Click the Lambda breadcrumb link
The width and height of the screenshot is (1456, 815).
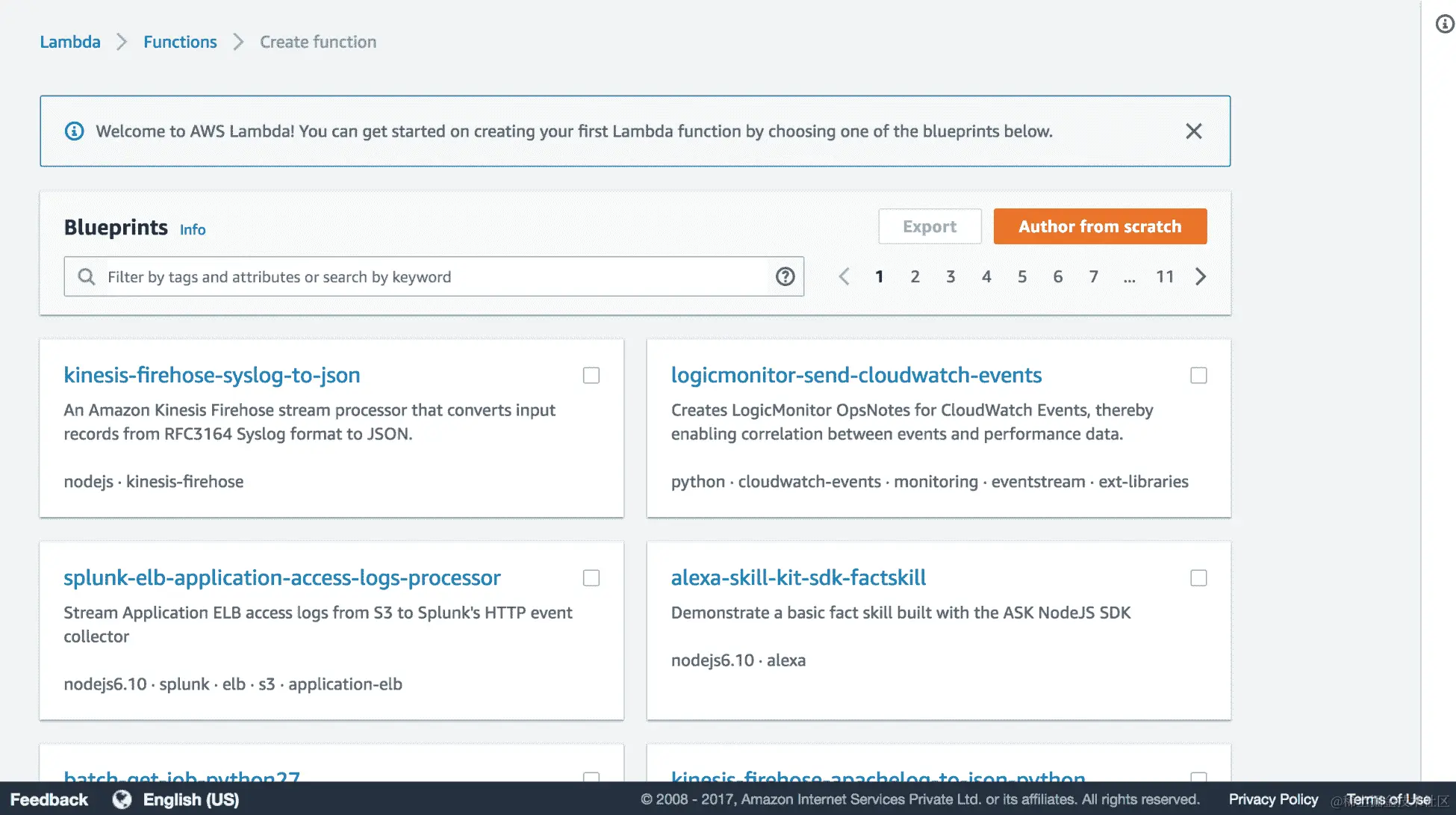[70, 42]
